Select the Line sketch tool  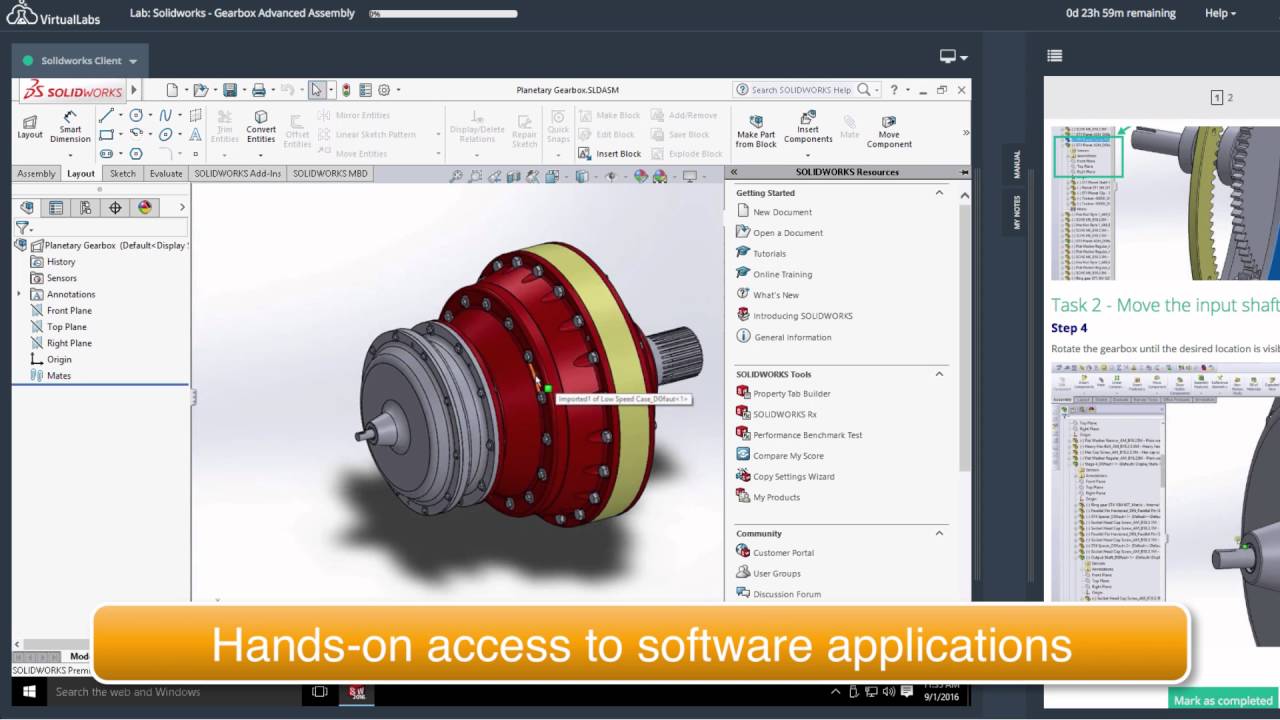coord(106,115)
